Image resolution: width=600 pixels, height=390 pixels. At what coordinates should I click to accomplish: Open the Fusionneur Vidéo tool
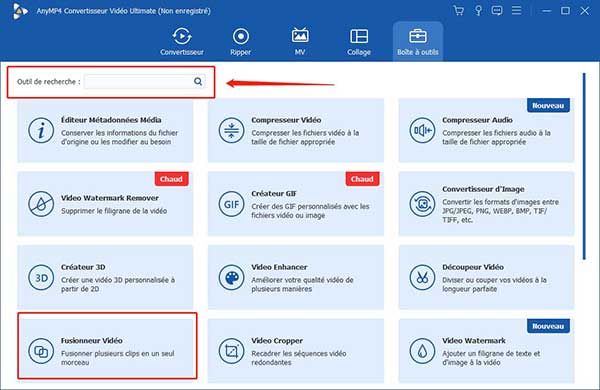[107, 346]
